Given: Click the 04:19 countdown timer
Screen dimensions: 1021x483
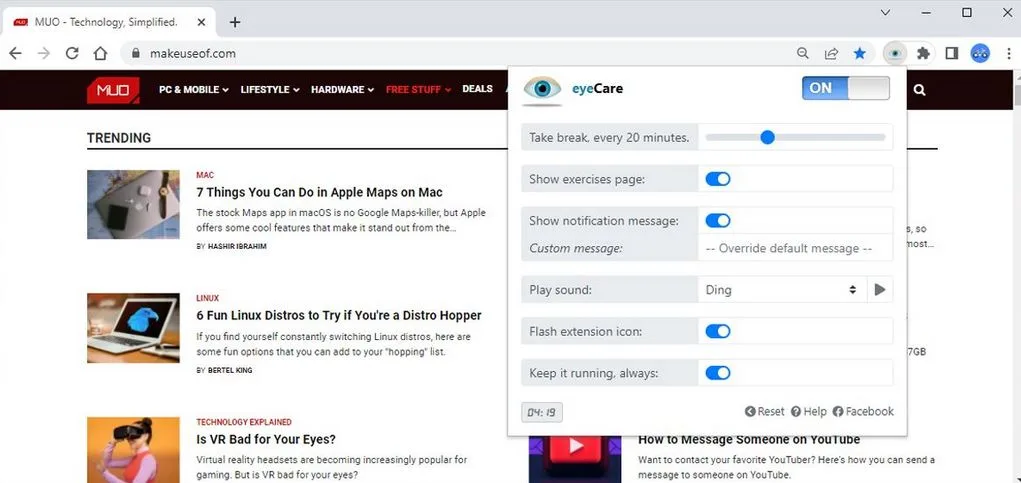Looking at the screenshot, I should pos(542,412).
